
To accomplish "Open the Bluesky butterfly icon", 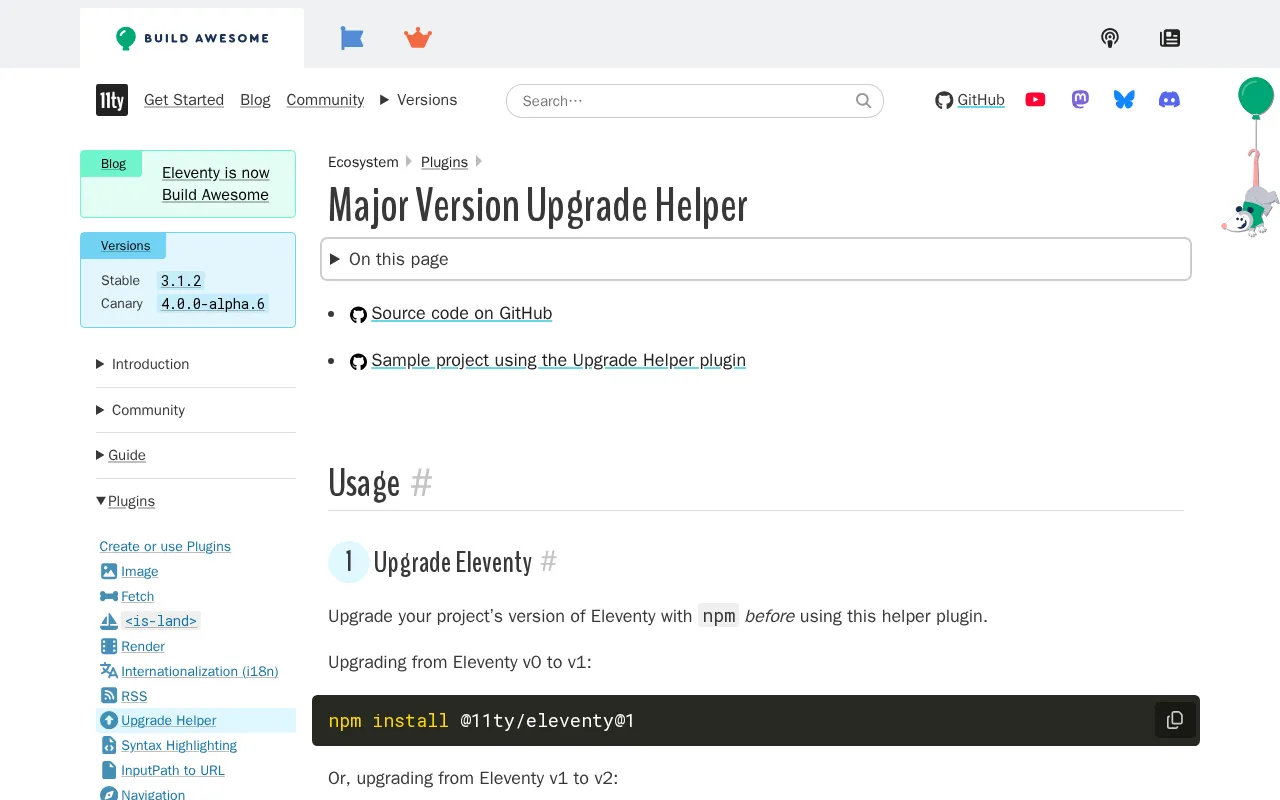I will click(1124, 100).
